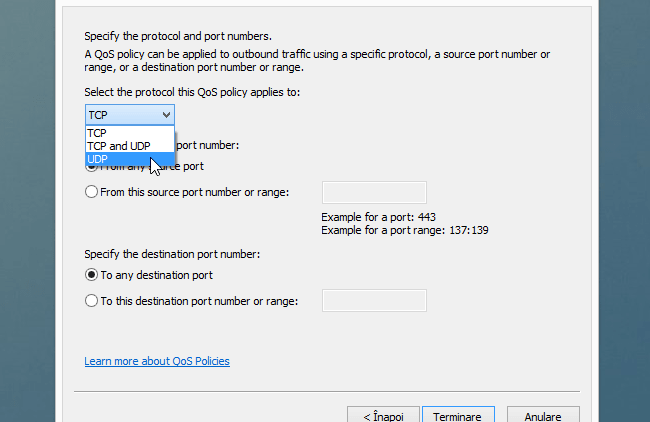
Task: Click "Select the protocol this QoS policy applies to" label
Action: click(192, 92)
